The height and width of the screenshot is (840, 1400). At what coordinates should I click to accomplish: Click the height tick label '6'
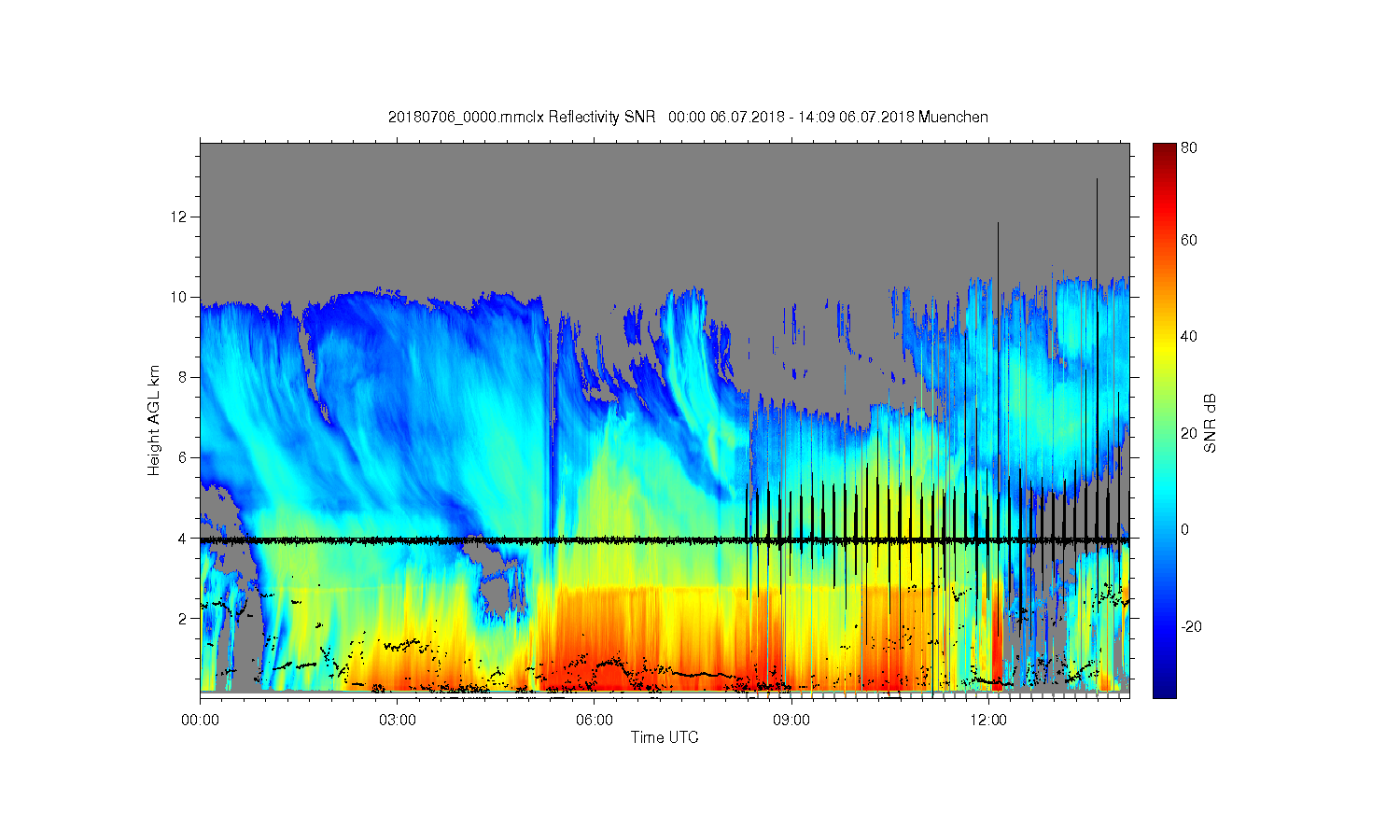click(184, 458)
